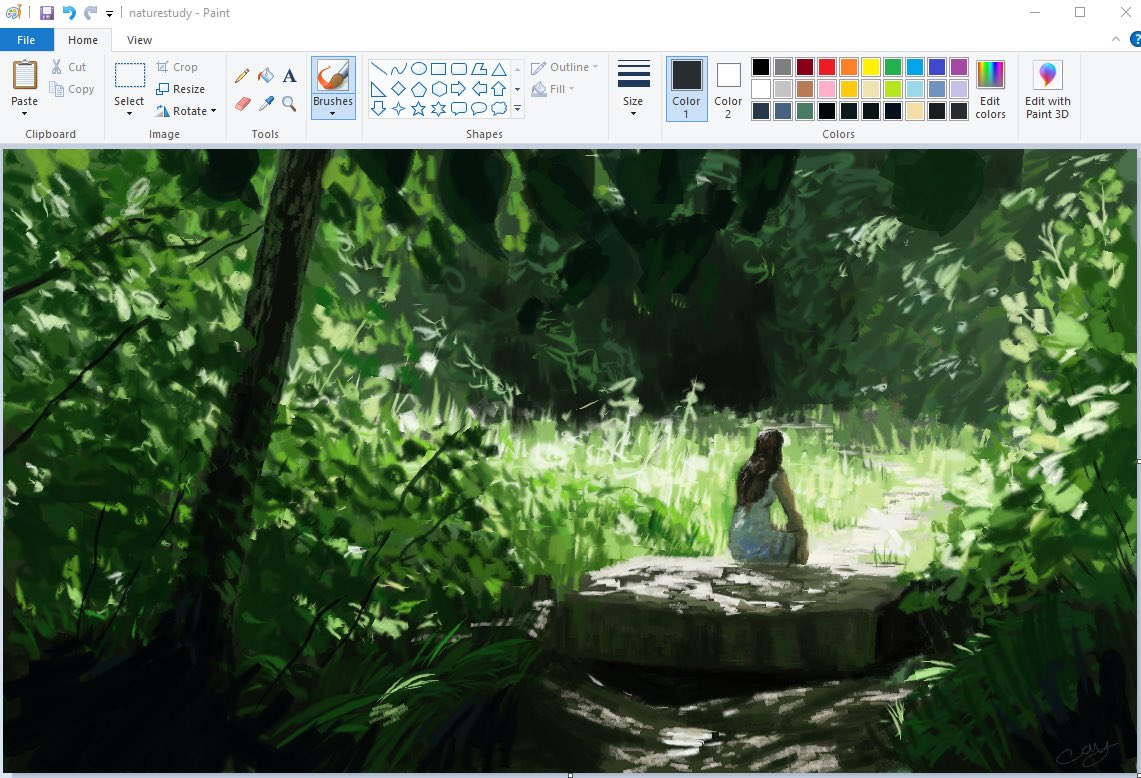Click Edit with Paint 3D
Viewport: 1141px width, 778px height.
tap(1047, 90)
